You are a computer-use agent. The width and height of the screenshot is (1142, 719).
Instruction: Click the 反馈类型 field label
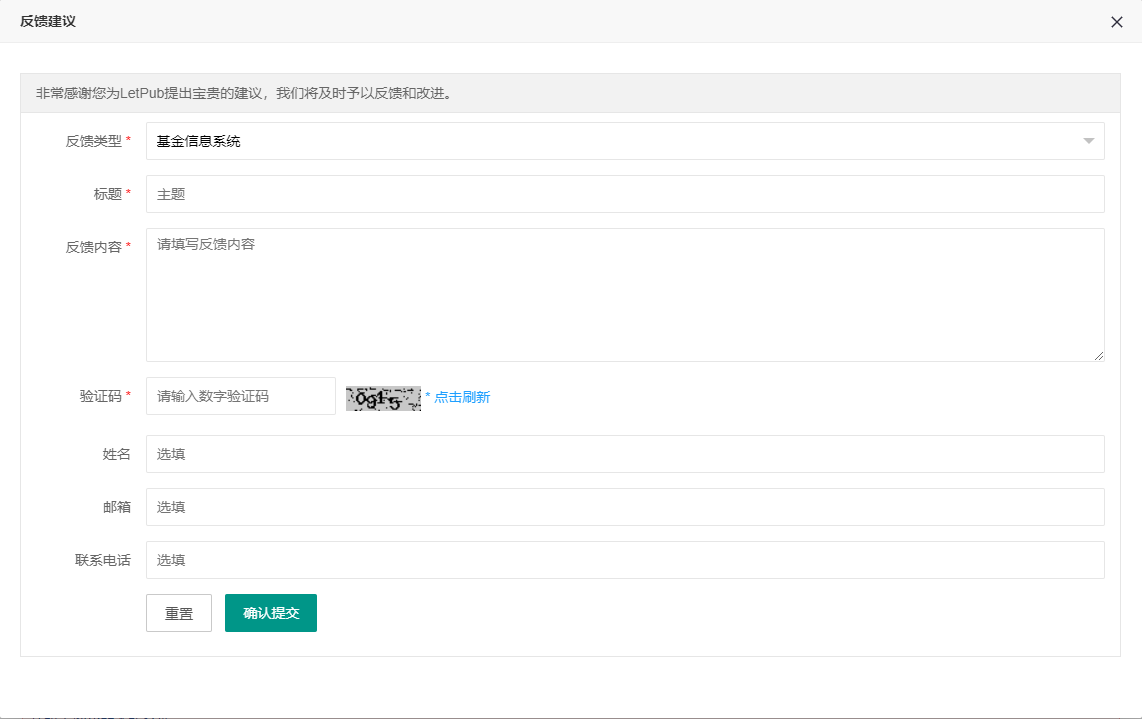(x=93, y=141)
